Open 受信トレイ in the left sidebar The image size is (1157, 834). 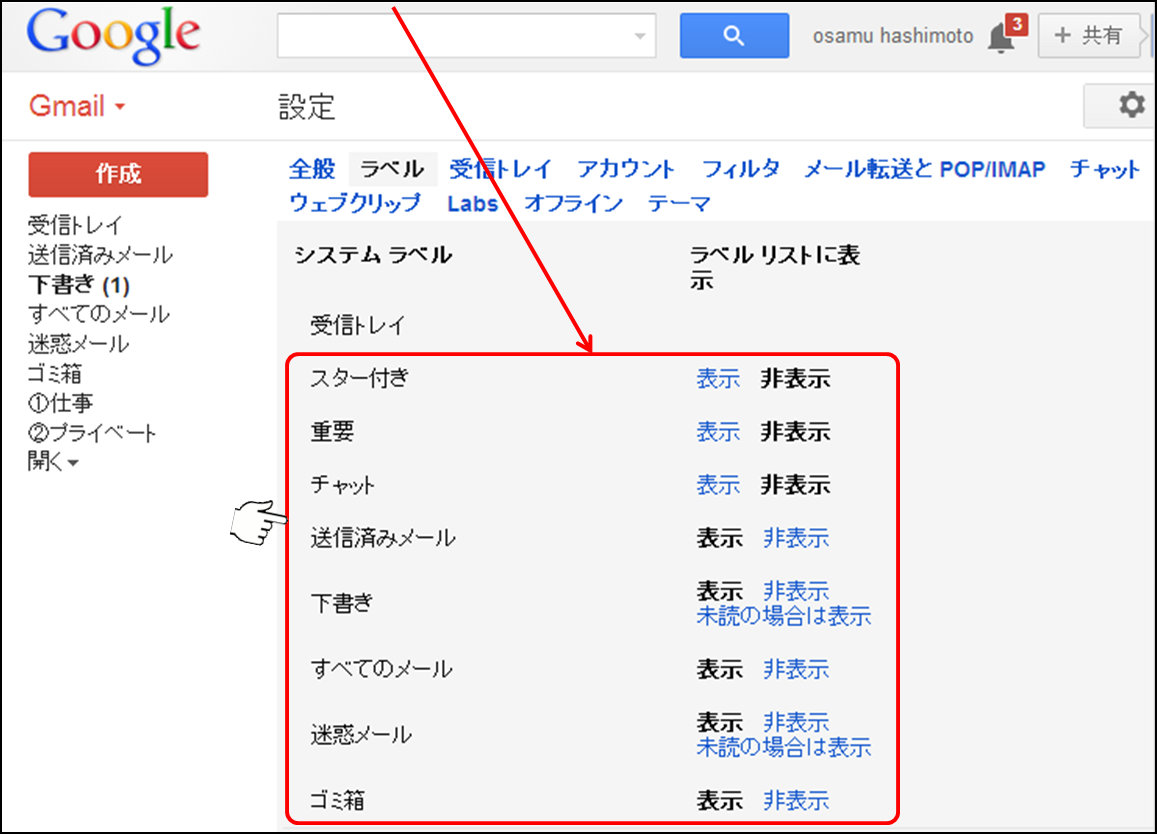click(75, 226)
